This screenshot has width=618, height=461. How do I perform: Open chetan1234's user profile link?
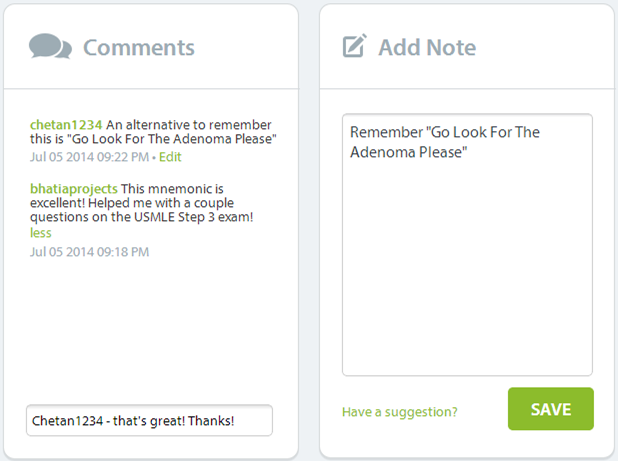(66, 125)
